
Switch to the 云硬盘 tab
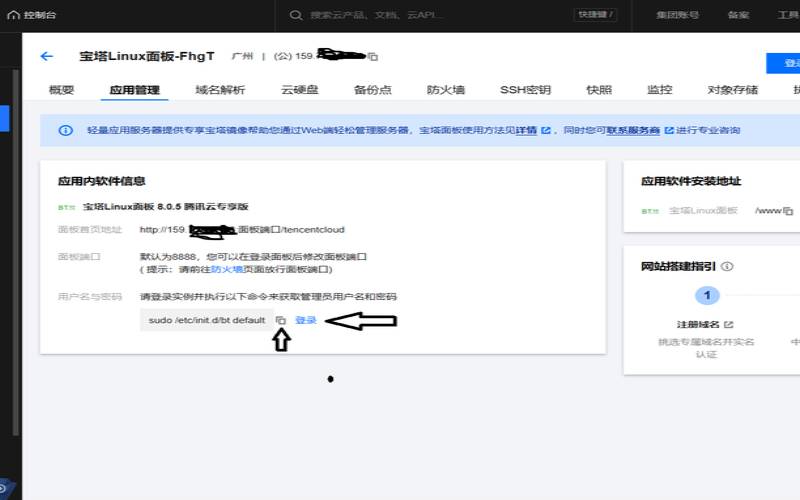299,90
